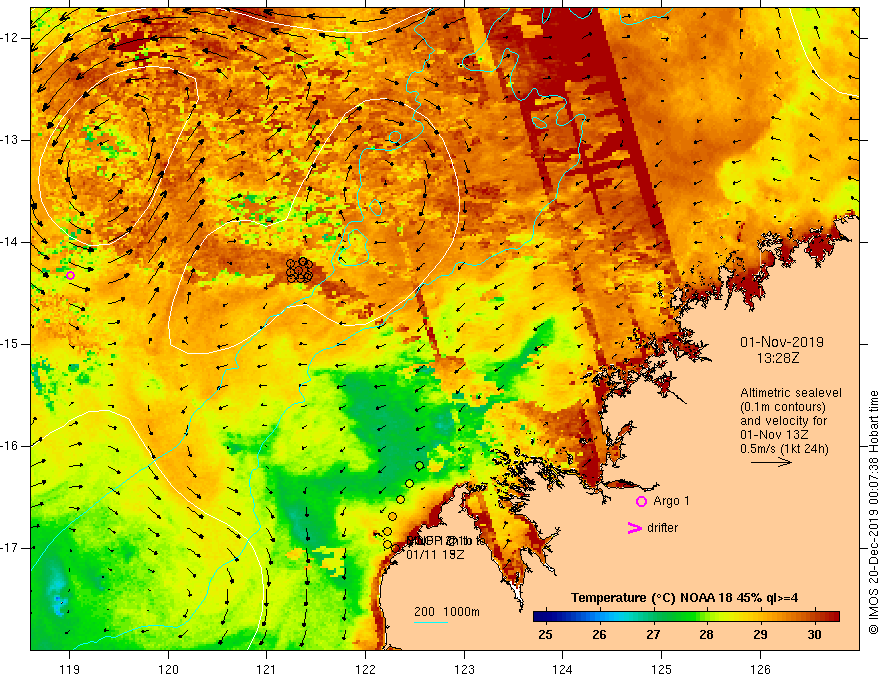Click the 'drifter' legend label

662,528
